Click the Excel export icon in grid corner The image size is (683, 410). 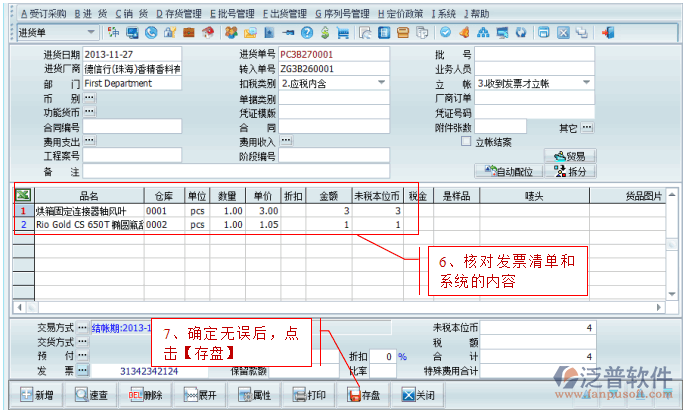coord(24,195)
